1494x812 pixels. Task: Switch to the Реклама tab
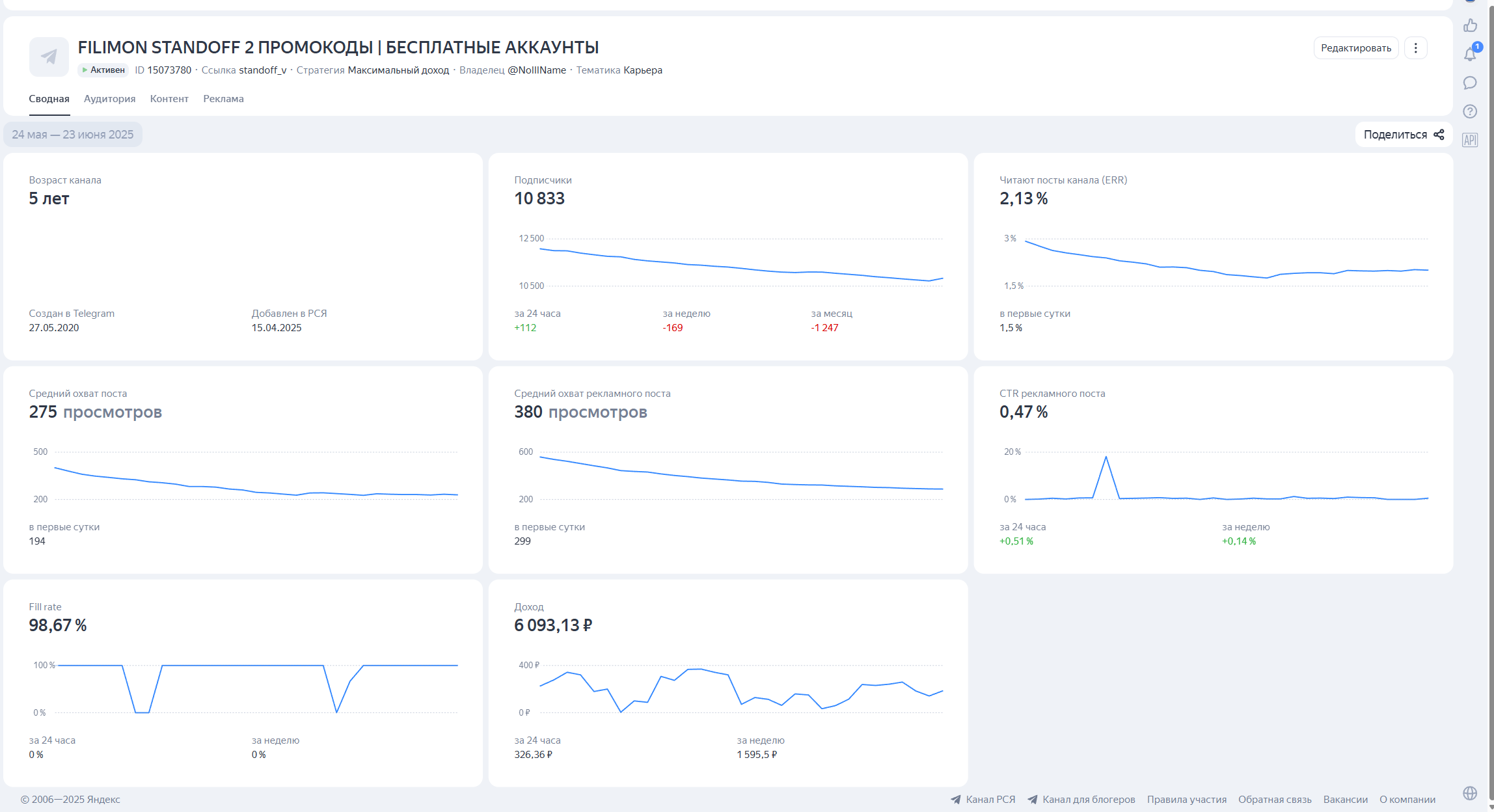click(223, 99)
